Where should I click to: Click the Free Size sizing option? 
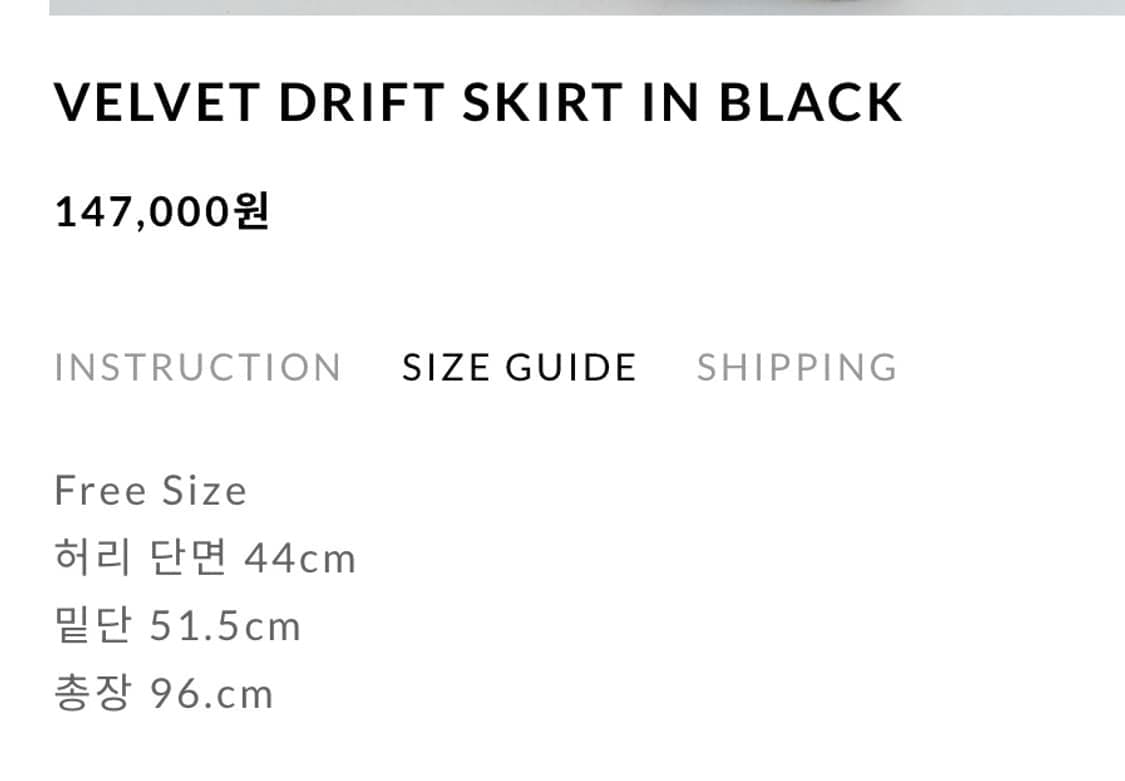[150, 490]
